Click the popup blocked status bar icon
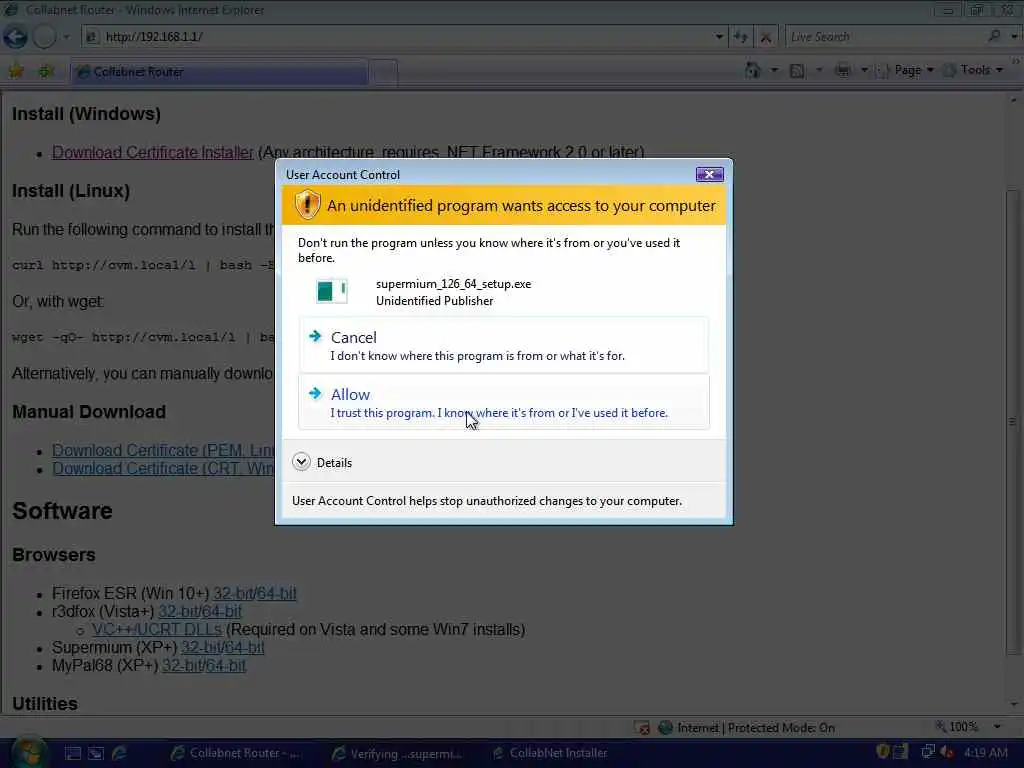Viewport: 1024px width, 768px height. coord(642,728)
